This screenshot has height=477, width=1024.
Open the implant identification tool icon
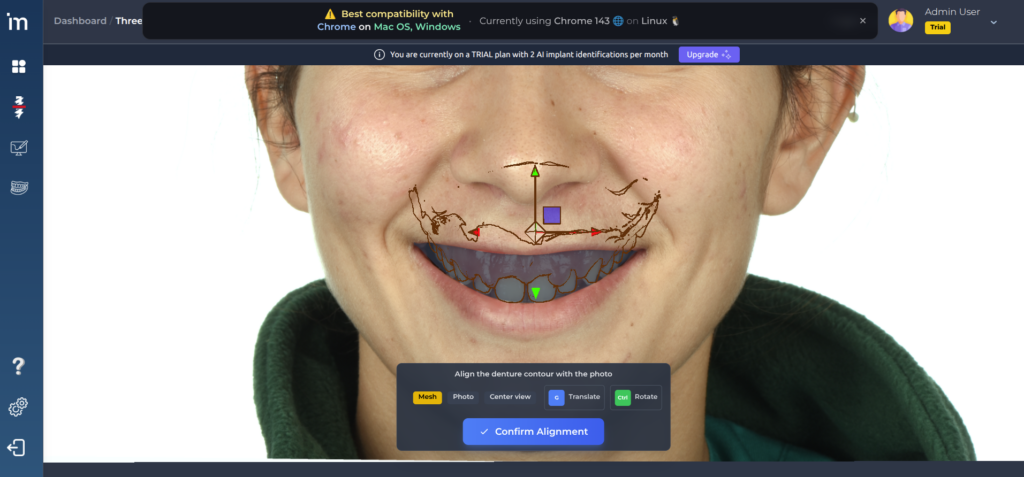(19, 107)
